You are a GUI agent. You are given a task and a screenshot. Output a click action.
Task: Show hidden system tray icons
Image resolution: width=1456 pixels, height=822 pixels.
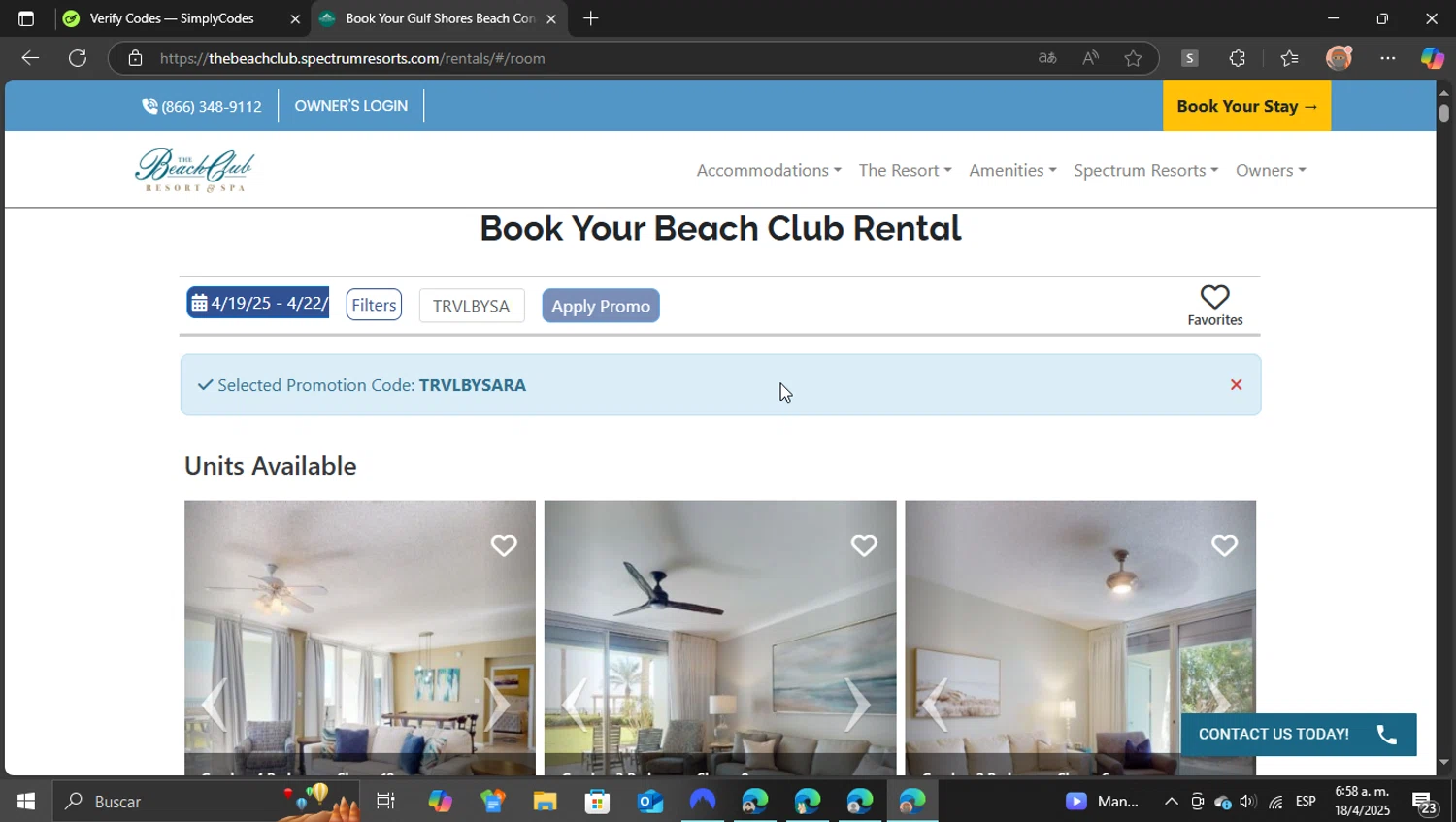tap(1172, 802)
